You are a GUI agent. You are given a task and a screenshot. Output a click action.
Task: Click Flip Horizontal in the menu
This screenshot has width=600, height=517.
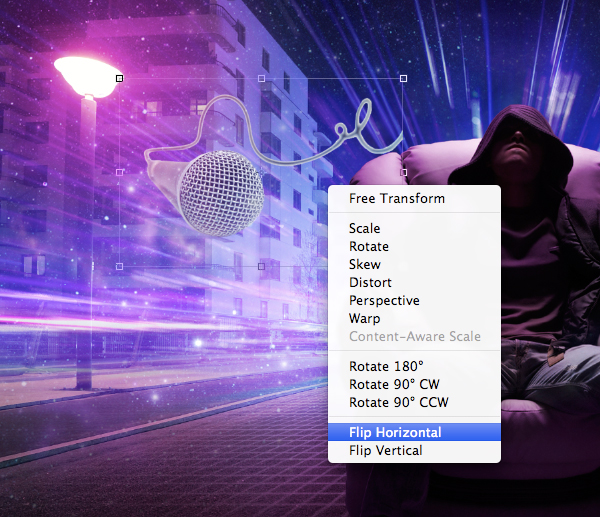395,433
